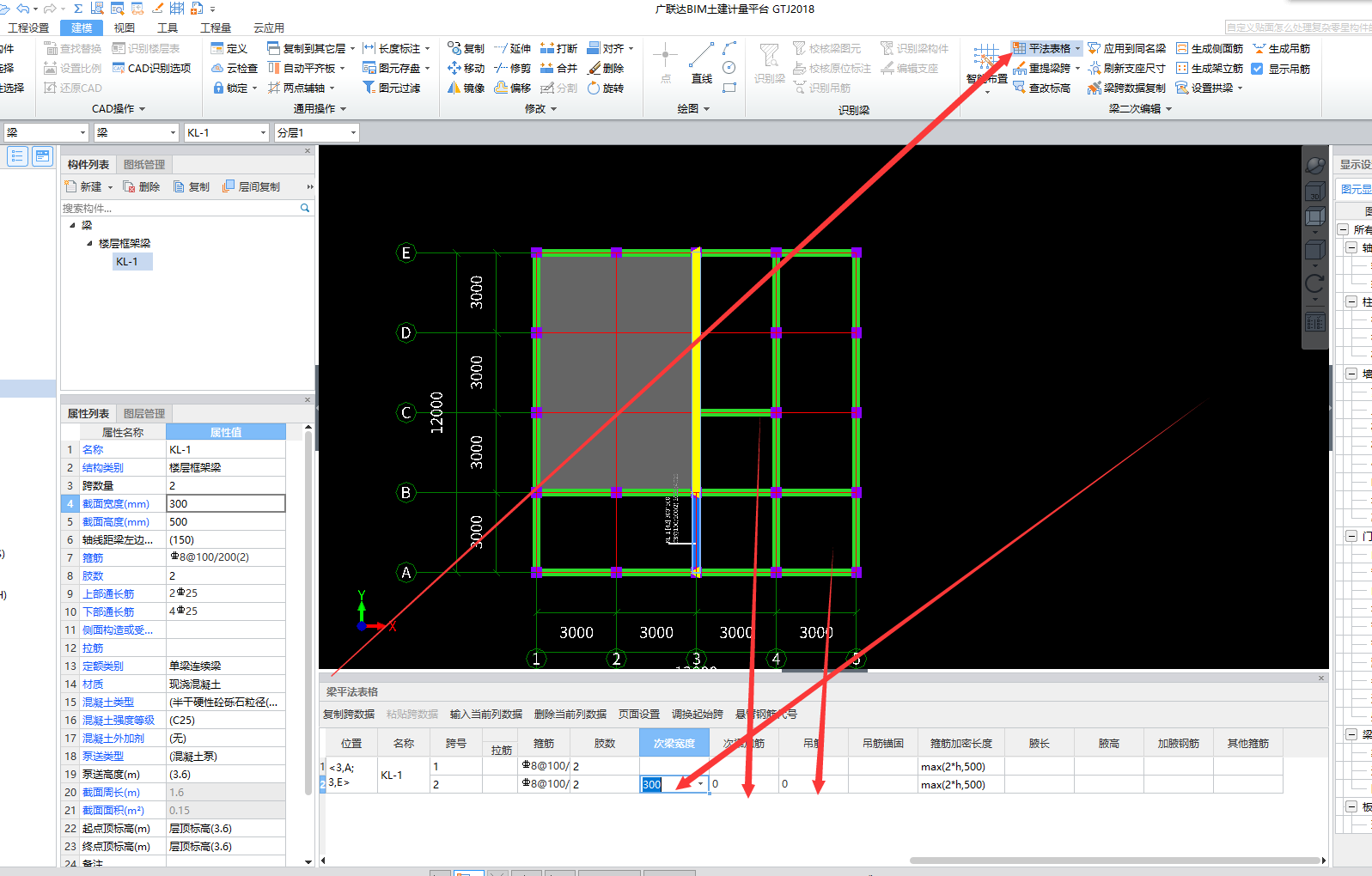The height and width of the screenshot is (876, 1372).
Task: Open the 次梁宽度 cell dropdown arrow
Action: click(701, 784)
